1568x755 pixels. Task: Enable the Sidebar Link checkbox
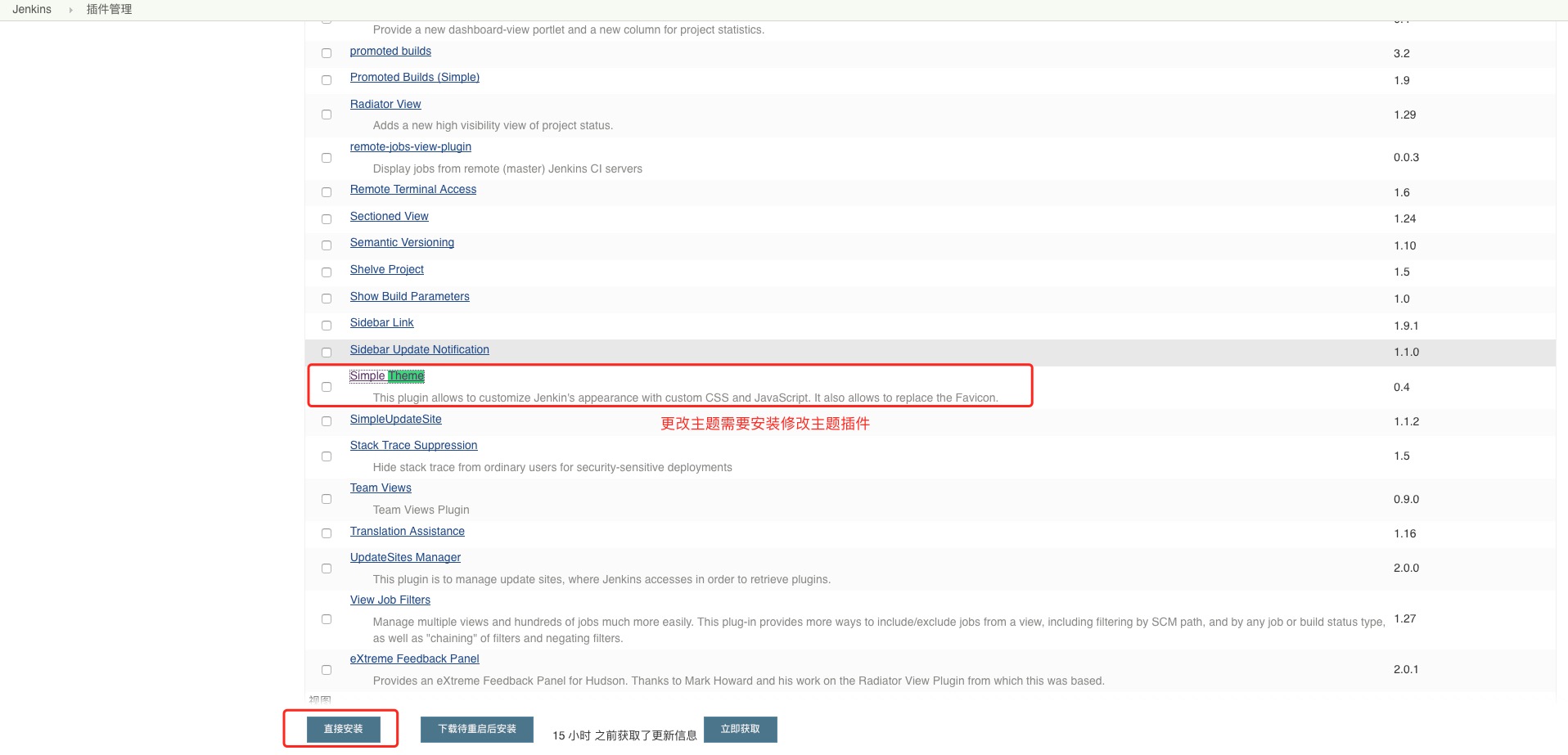[x=327, y=326]
